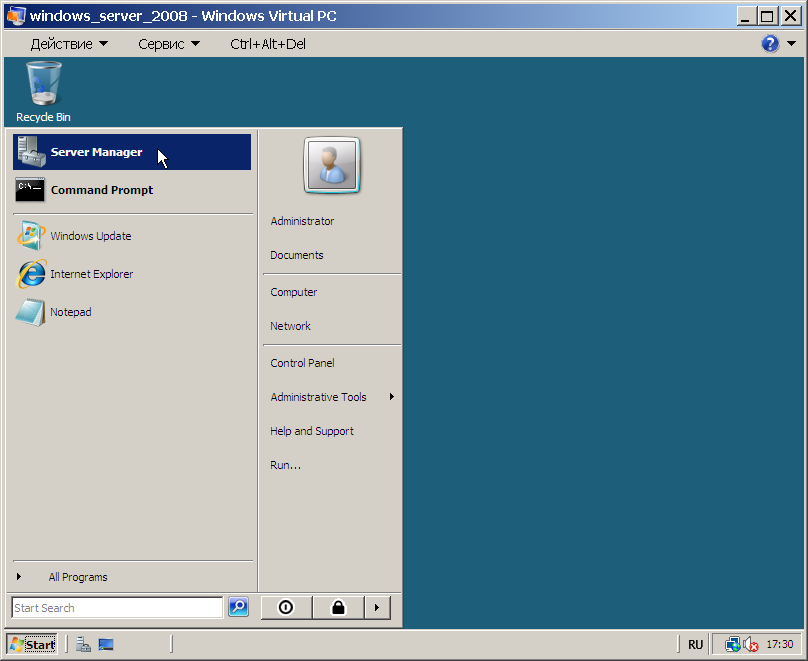
Task: Expand the Administrative Tools submenu
Action: (x=332, y=397)
